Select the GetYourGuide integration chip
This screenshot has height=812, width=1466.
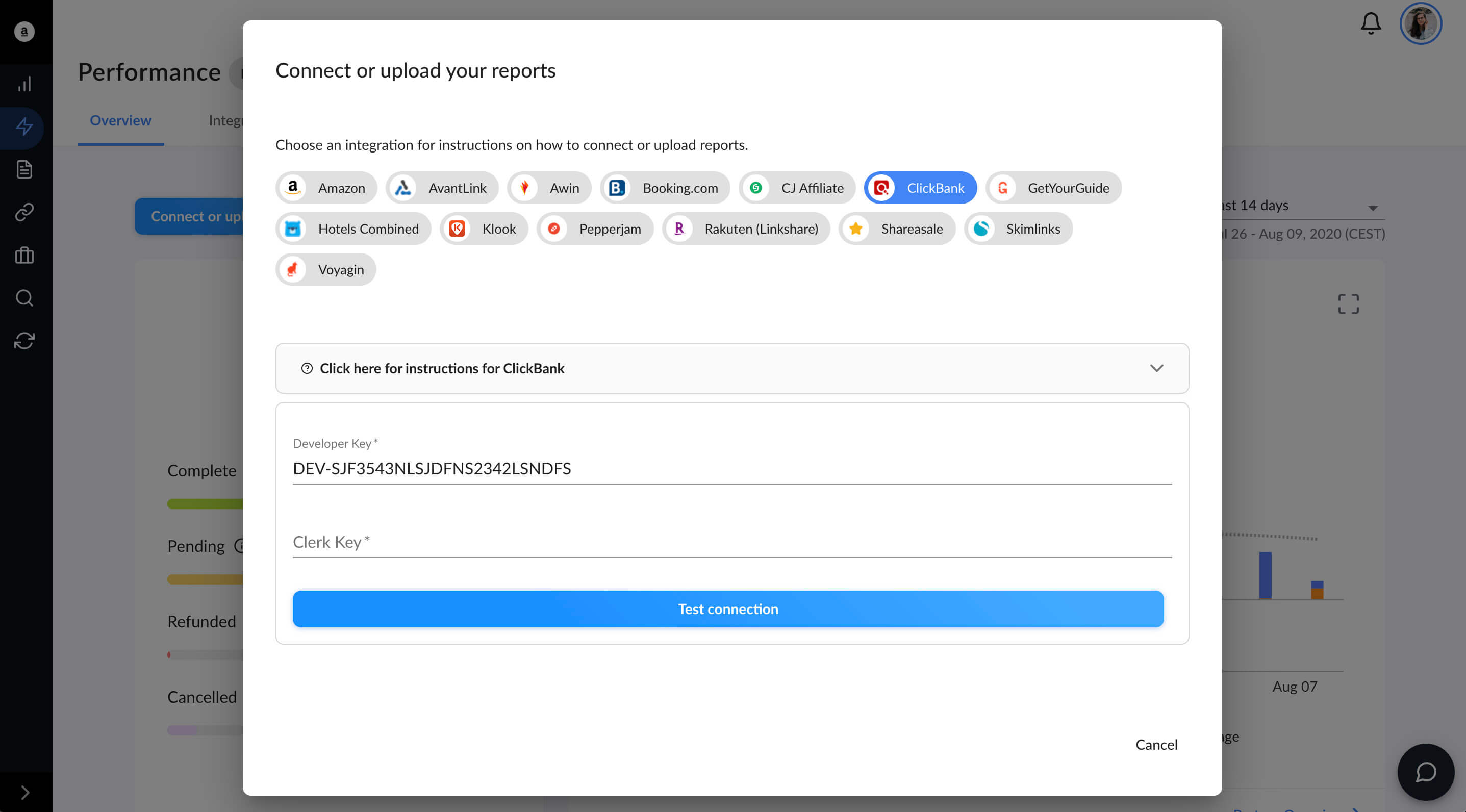[x=1053, y=188]
